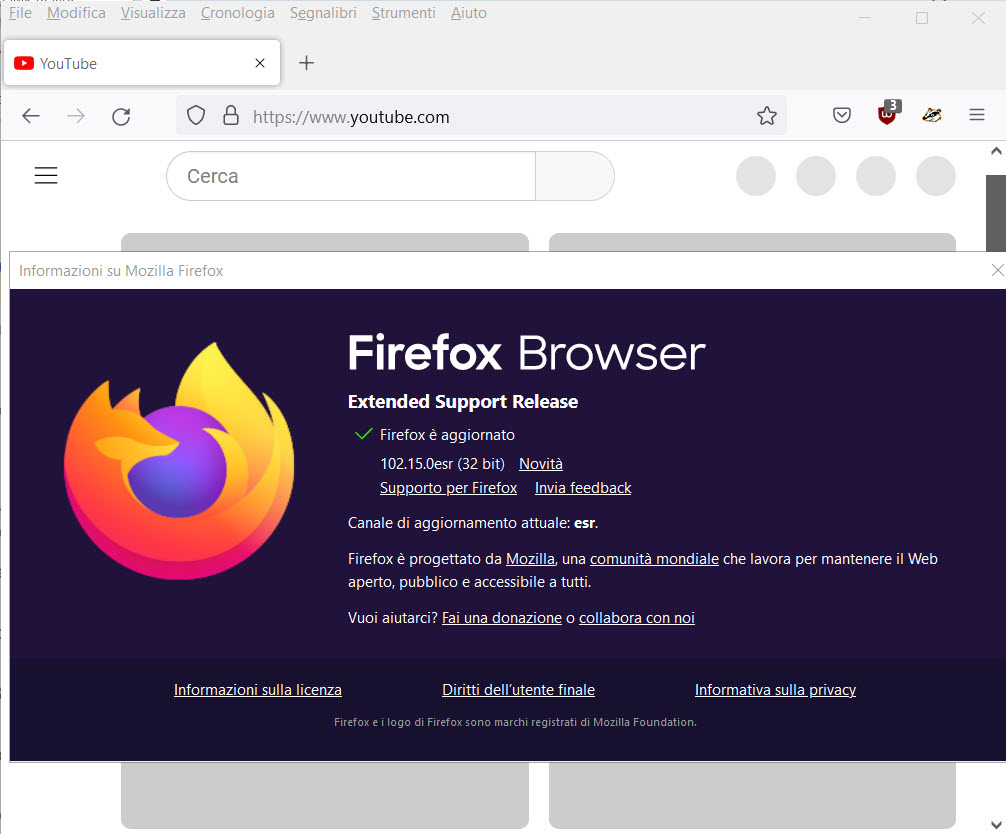
Task: Click the YouTube search submit button
Action: (575, 176)
